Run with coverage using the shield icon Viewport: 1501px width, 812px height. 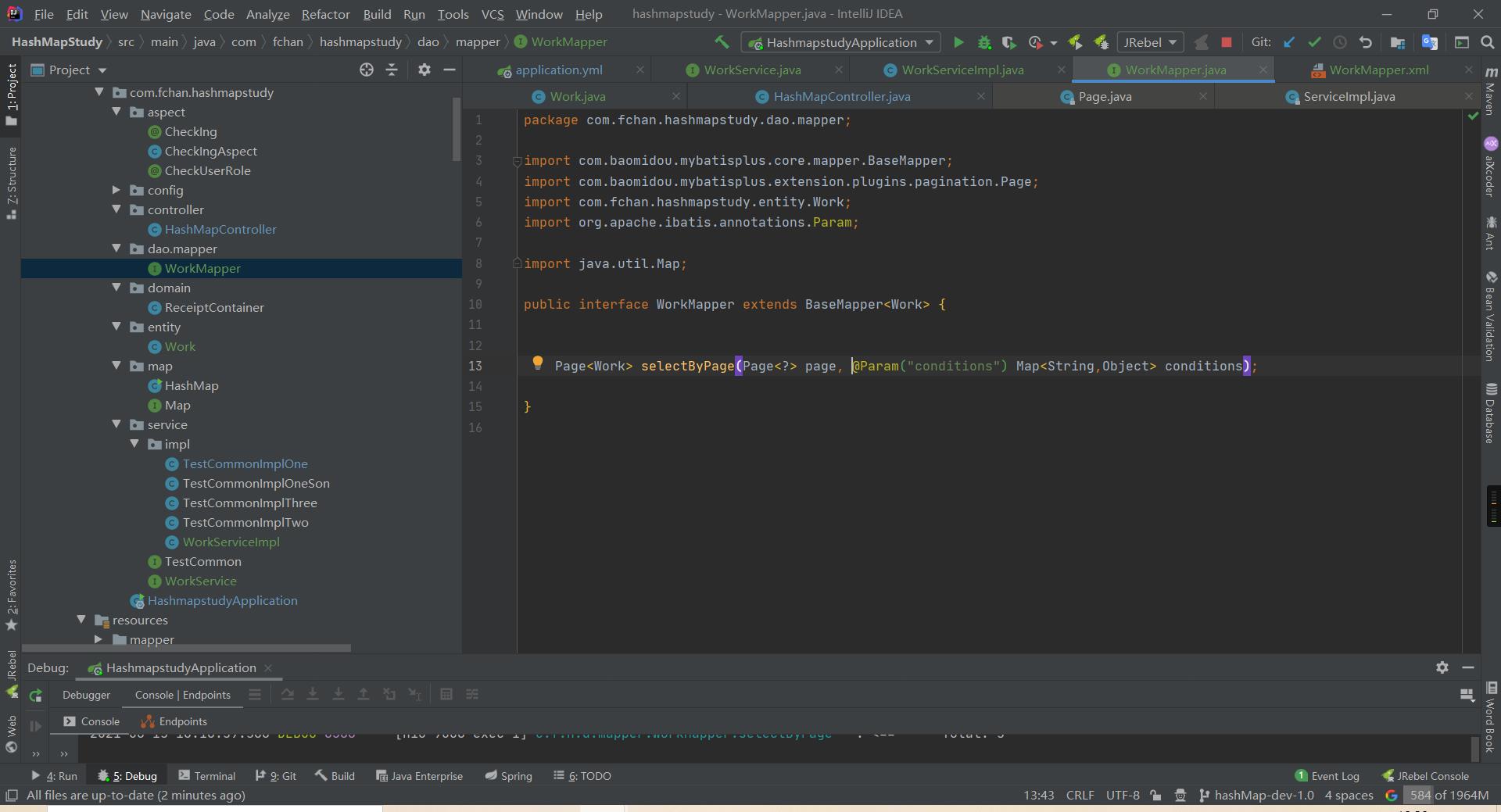[1009, 42]
